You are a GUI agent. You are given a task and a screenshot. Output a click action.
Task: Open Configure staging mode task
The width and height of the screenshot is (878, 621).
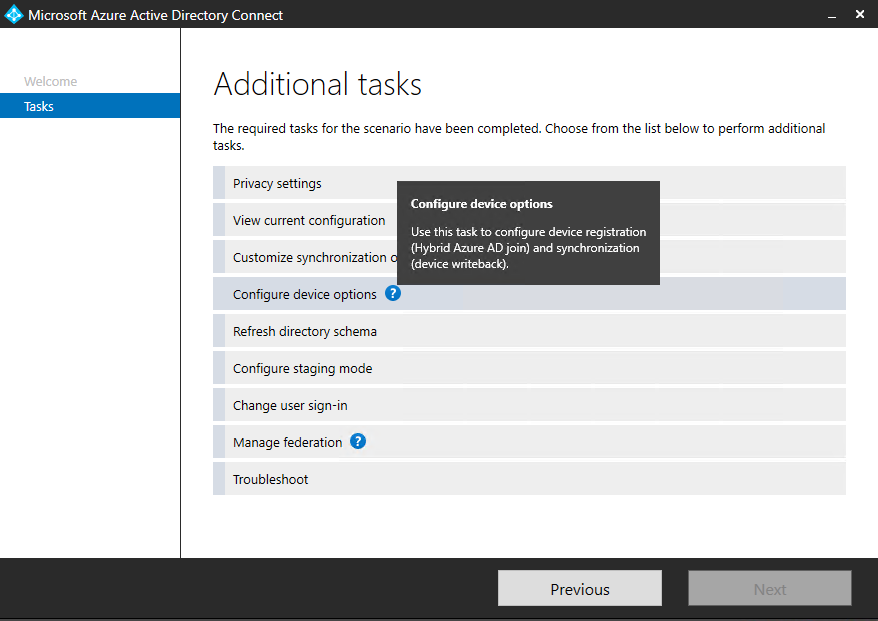tap(529, 368)
